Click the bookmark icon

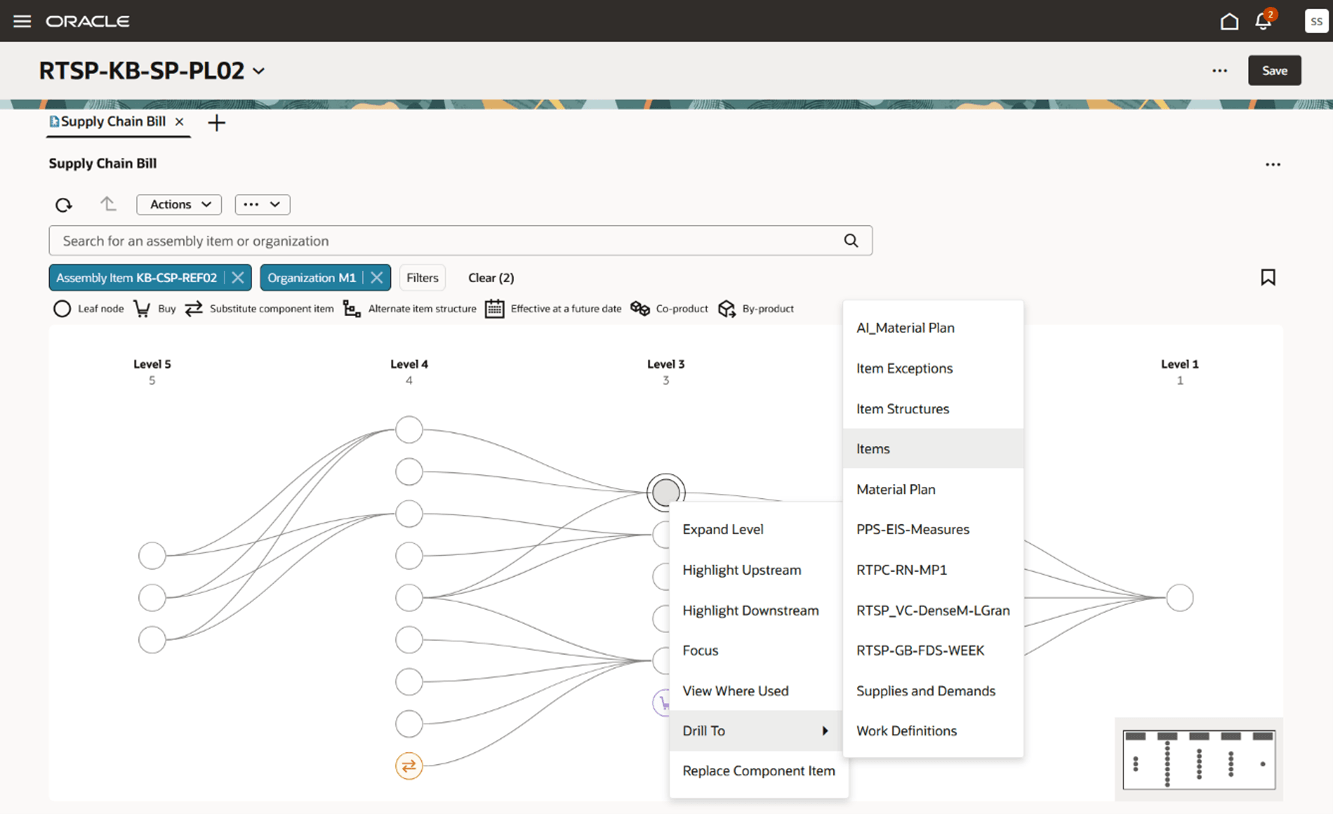click(1268, 277)
